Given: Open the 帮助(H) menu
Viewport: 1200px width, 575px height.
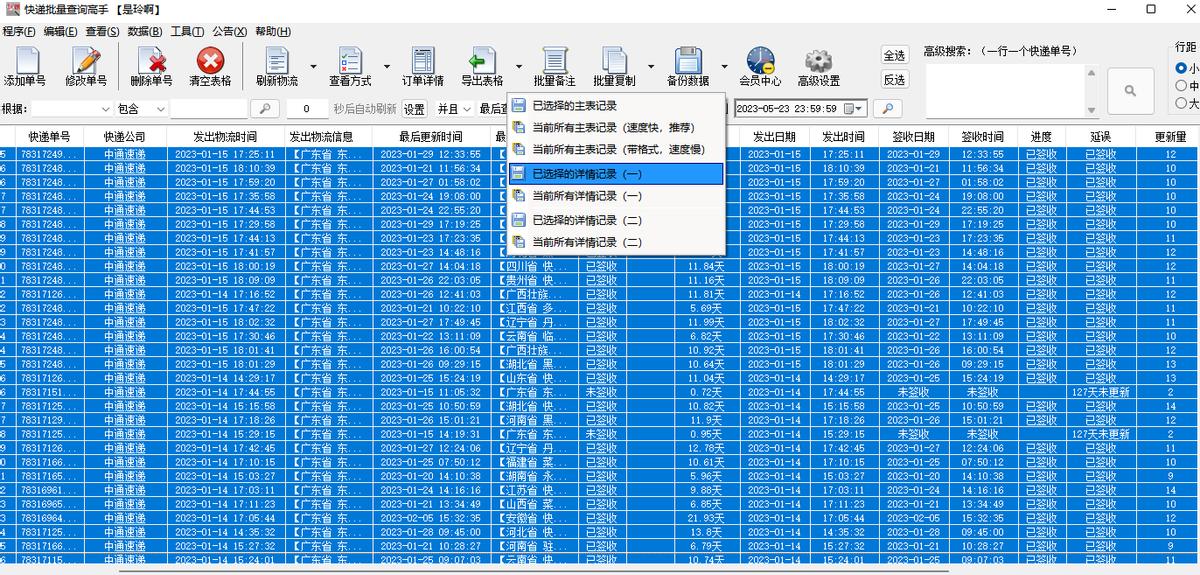Looking at the screenshot, I should tap(273, 31).
